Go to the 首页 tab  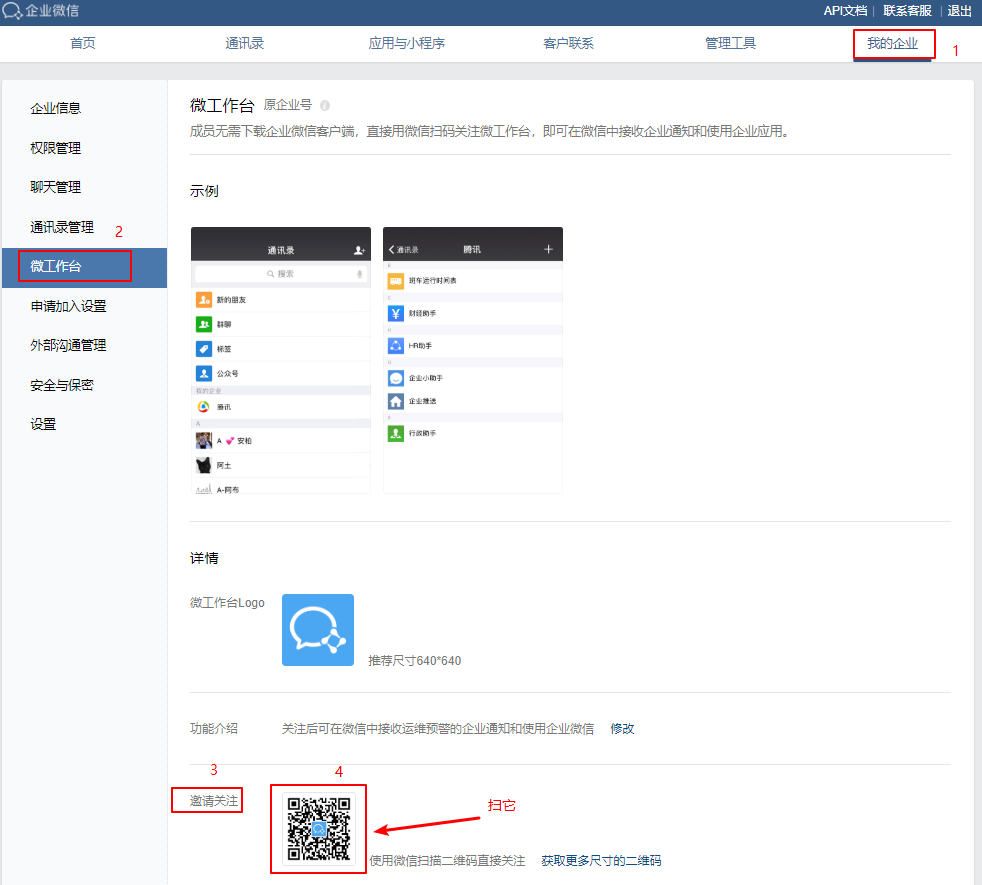click(x=83, y=43)
